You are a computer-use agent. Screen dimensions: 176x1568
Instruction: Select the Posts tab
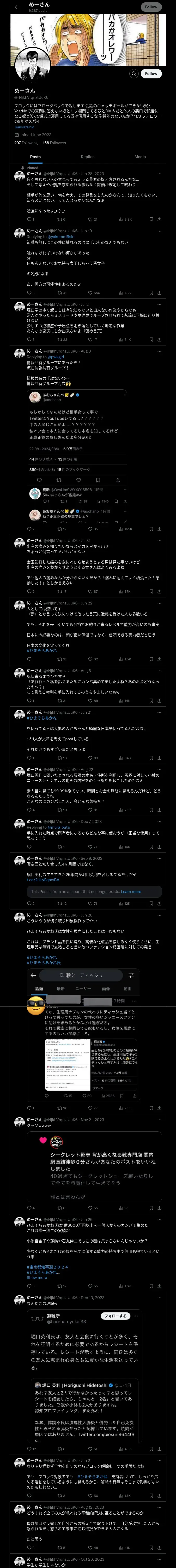35,157
